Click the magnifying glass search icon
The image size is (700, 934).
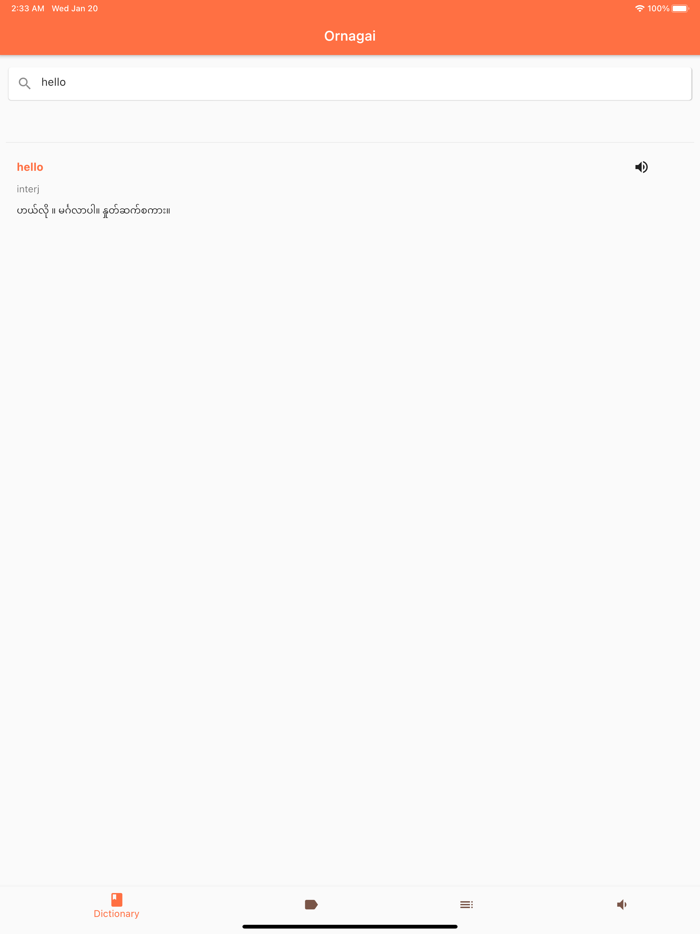[24, 83]
